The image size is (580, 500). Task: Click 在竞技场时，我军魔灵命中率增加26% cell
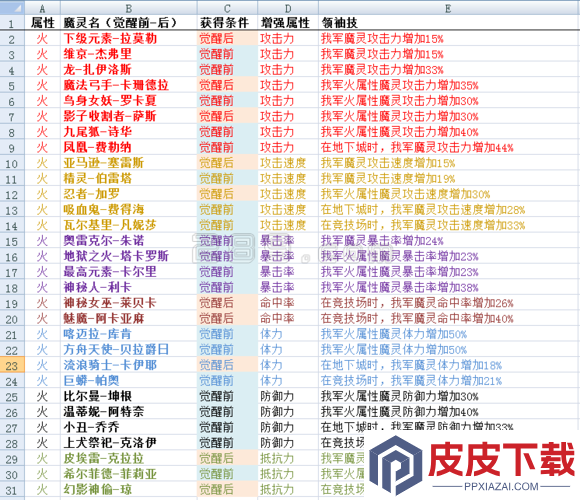449,303
